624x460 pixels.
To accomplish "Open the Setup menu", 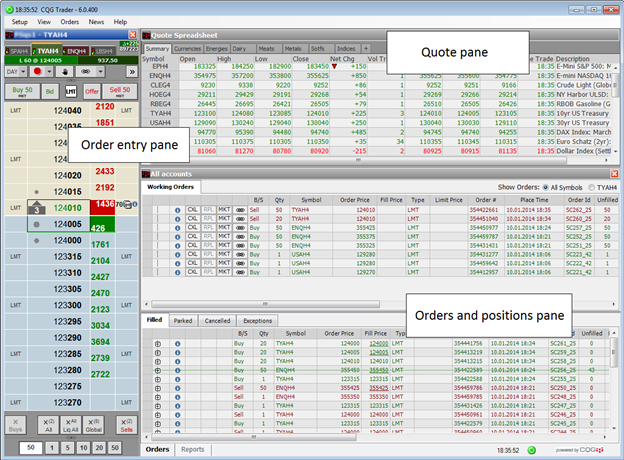I will pos(20,22).
